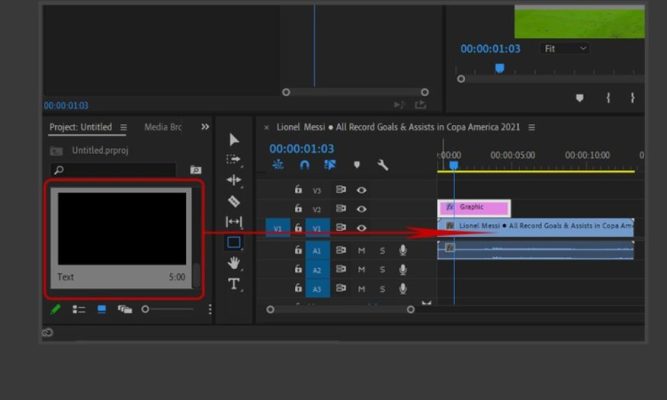Activate the Slip tool
Viewport: 667px width, 400px height.
[234, 221]
